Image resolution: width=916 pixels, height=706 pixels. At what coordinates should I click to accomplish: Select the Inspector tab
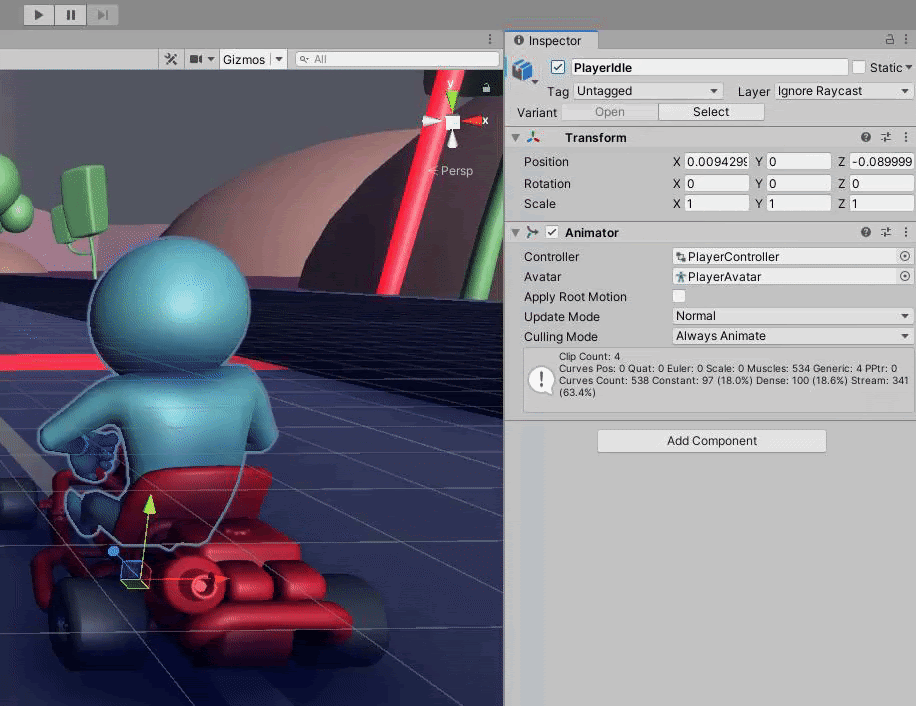554,41
